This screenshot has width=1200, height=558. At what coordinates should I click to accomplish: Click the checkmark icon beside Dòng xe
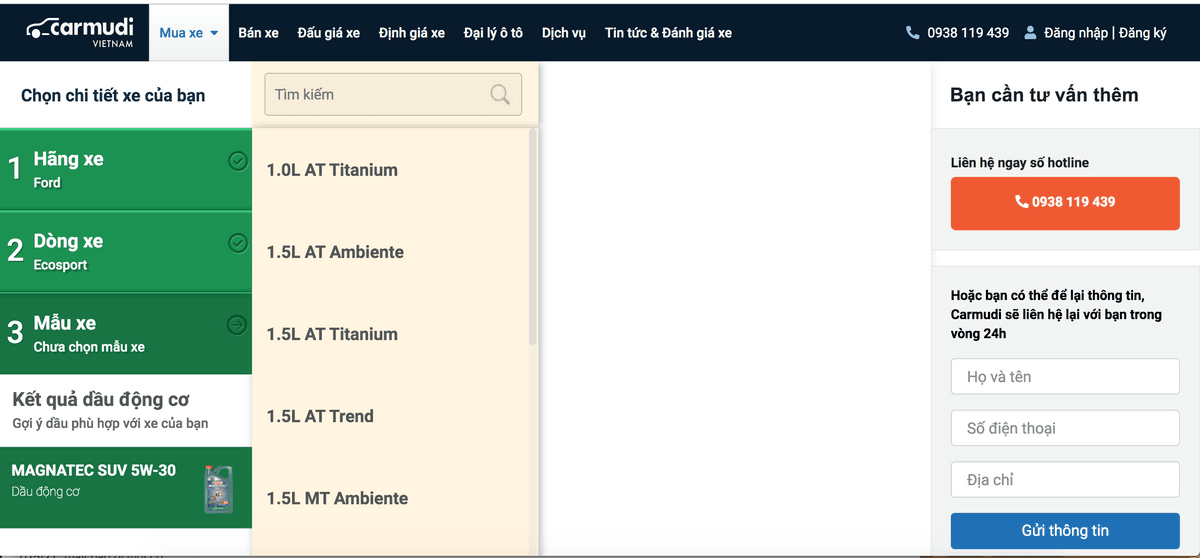238,242
